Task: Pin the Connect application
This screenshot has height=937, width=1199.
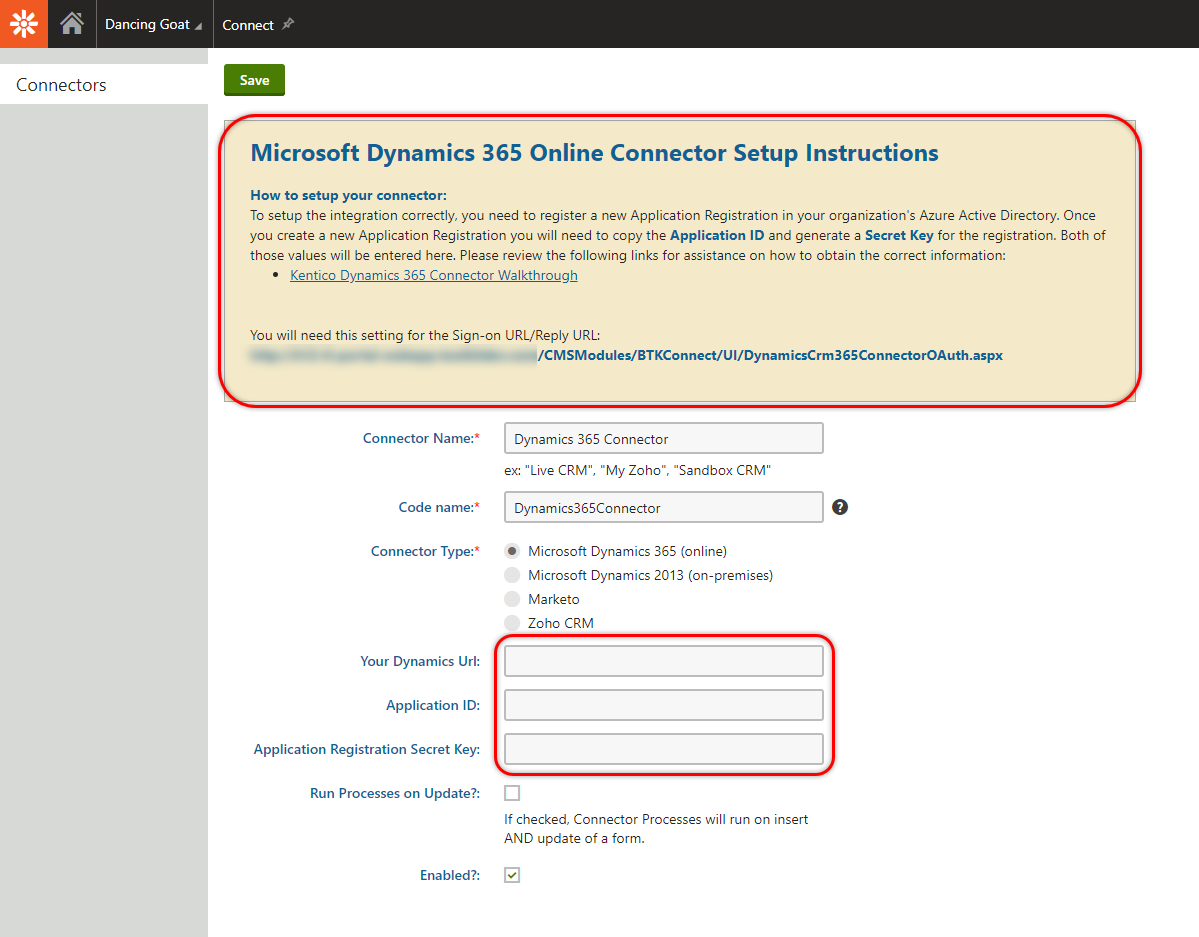Action: click(288, 24)
